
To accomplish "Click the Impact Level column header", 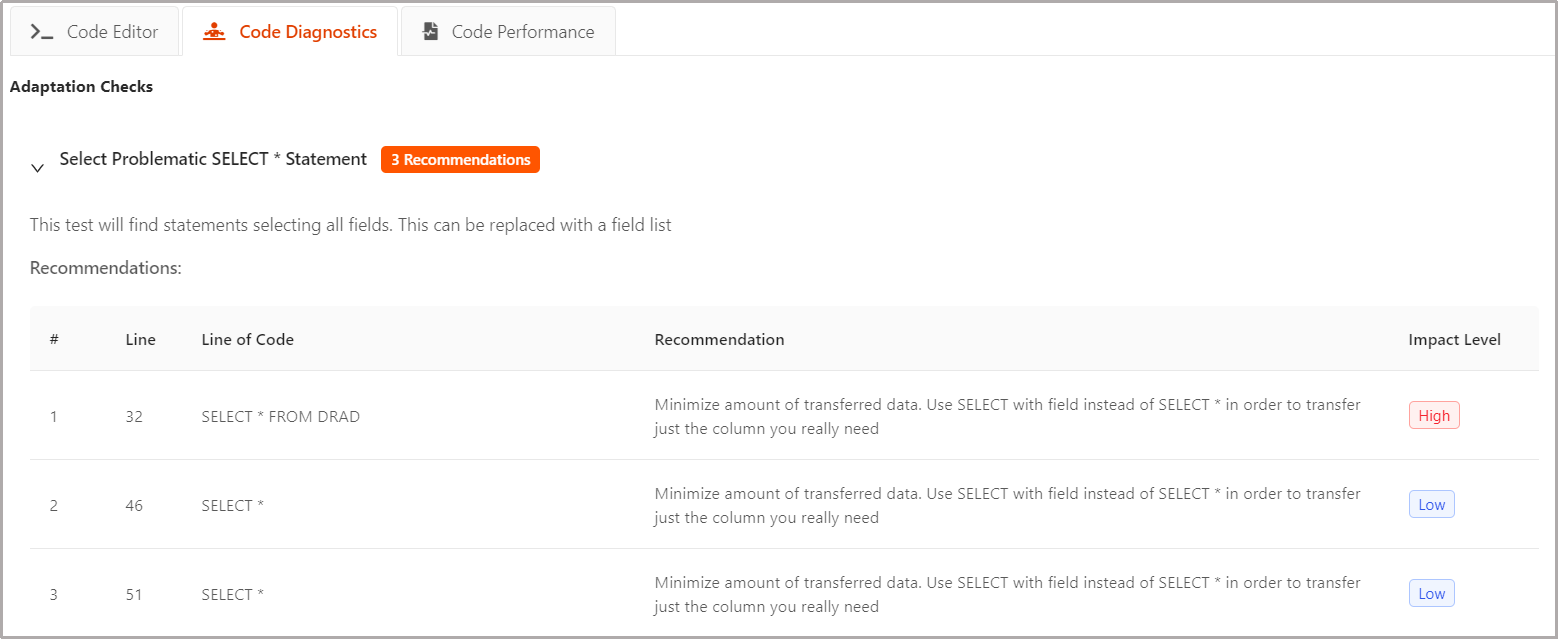I will click(1454, 339).
